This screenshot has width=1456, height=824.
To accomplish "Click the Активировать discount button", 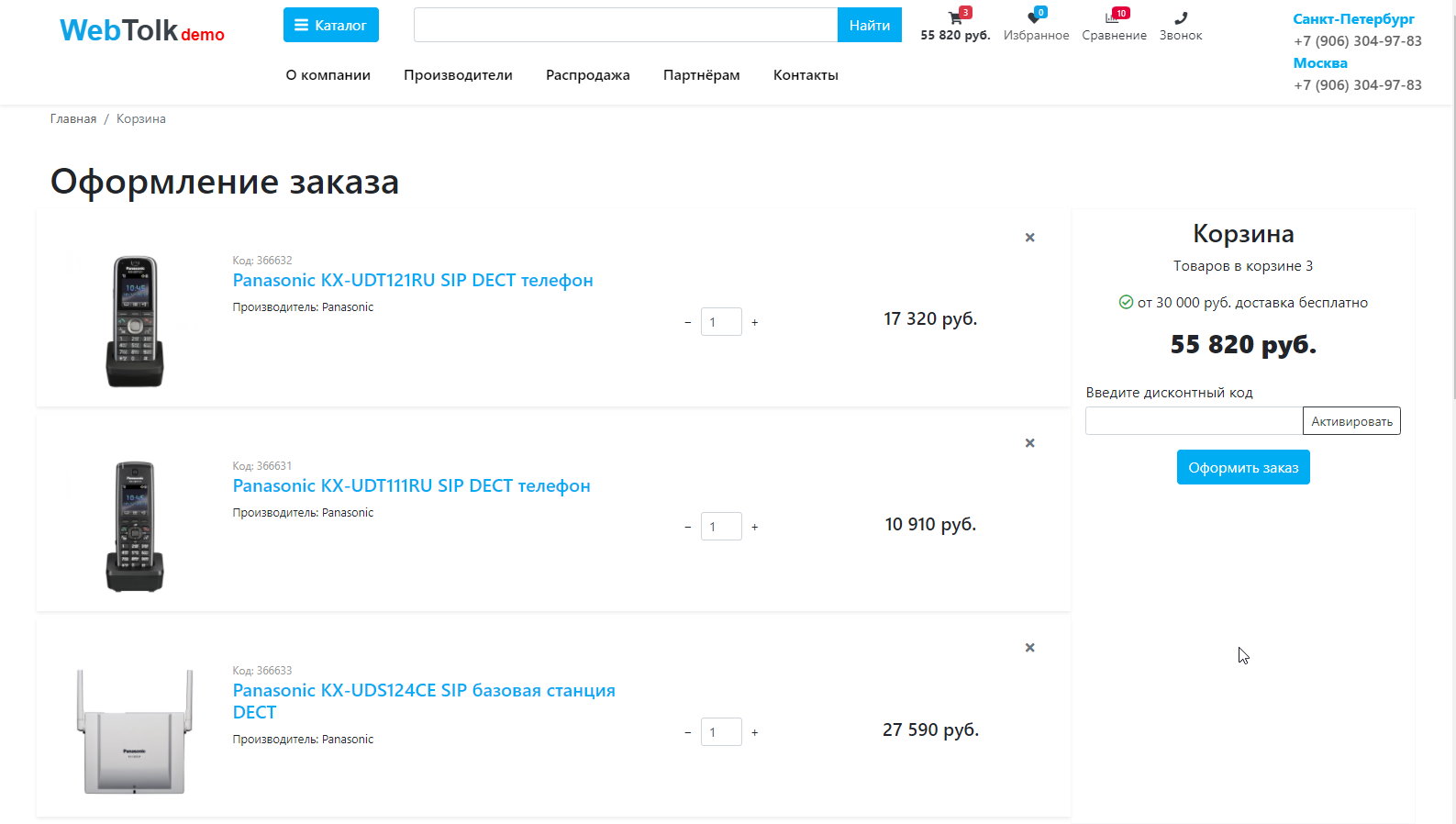I will point(1351,421).
